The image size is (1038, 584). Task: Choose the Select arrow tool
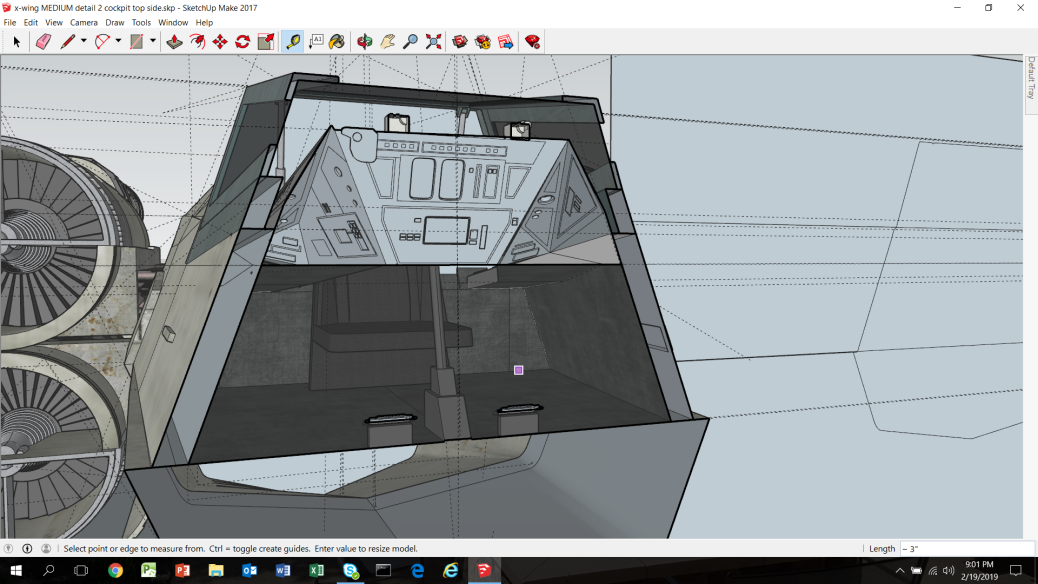click(17, 42)
